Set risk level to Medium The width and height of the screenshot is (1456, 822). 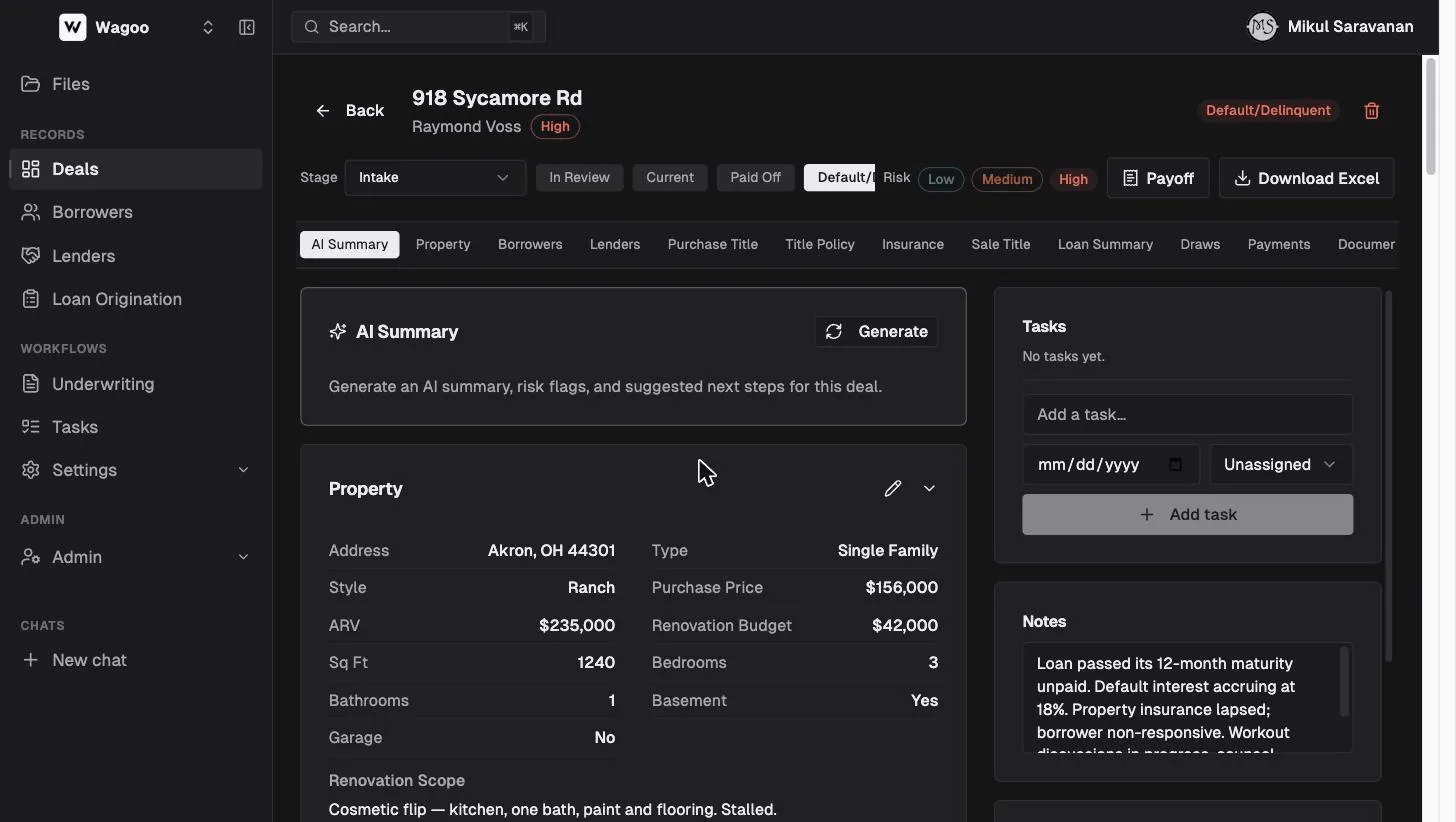point(1007,179)
